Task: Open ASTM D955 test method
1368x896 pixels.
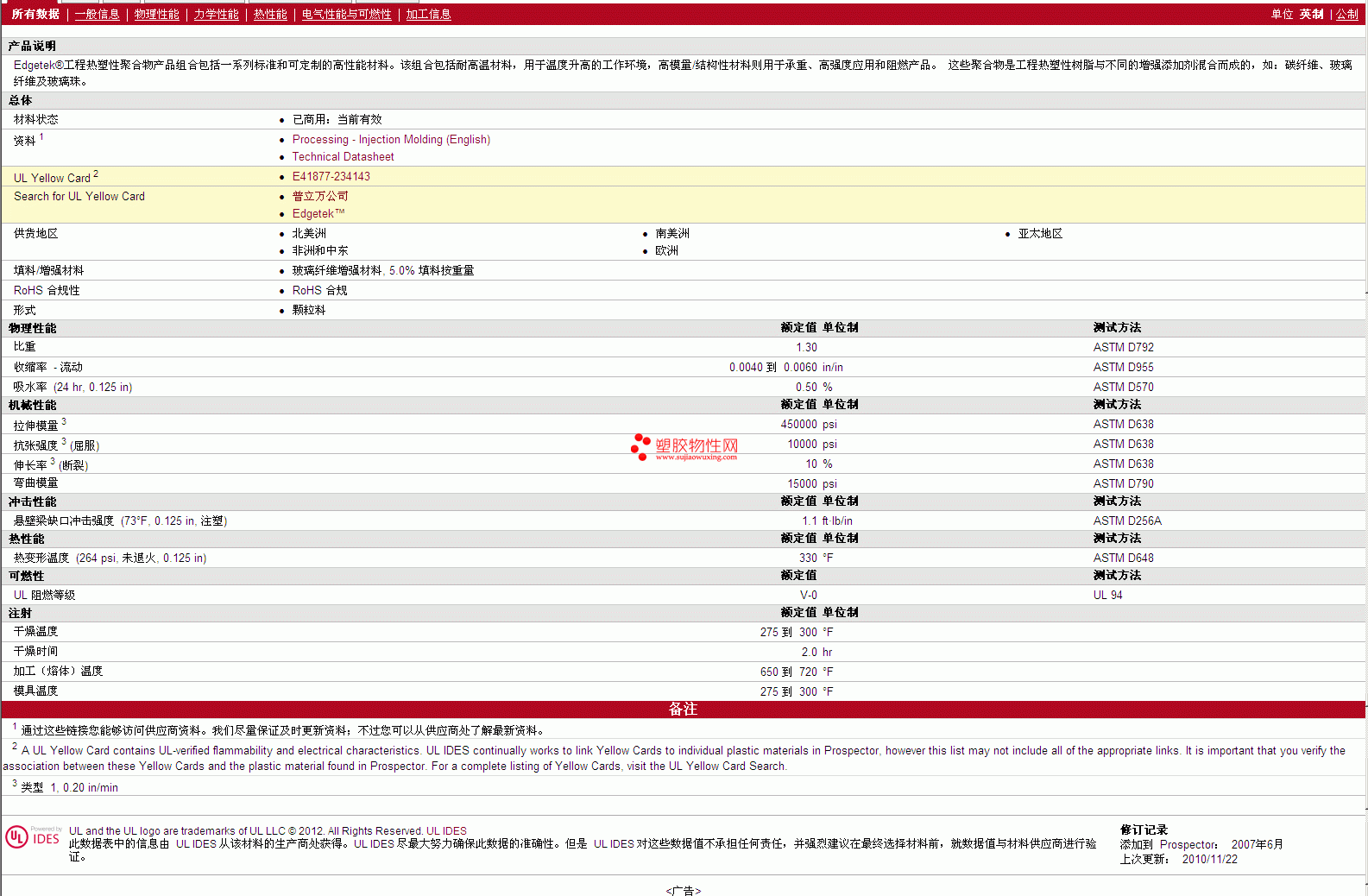Action: coord(1123,367)
